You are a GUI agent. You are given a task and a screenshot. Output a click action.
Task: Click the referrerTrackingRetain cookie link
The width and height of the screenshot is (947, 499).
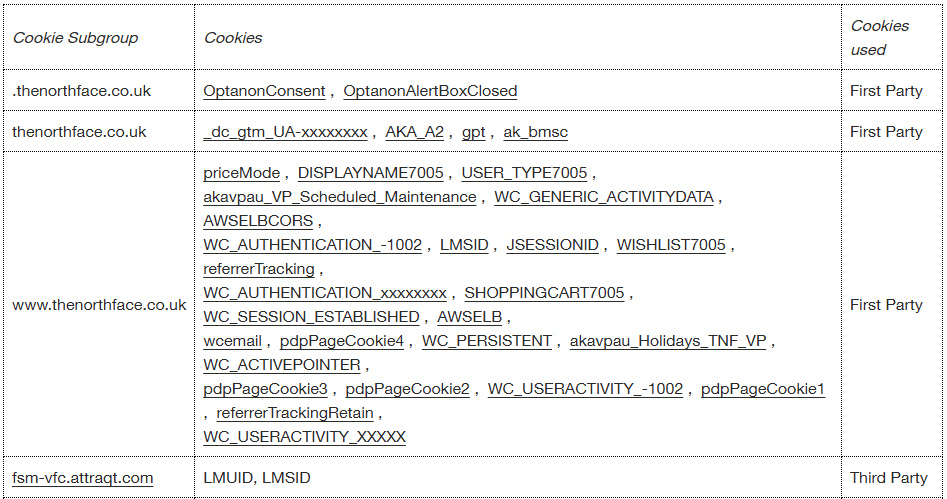pos(295,413)
